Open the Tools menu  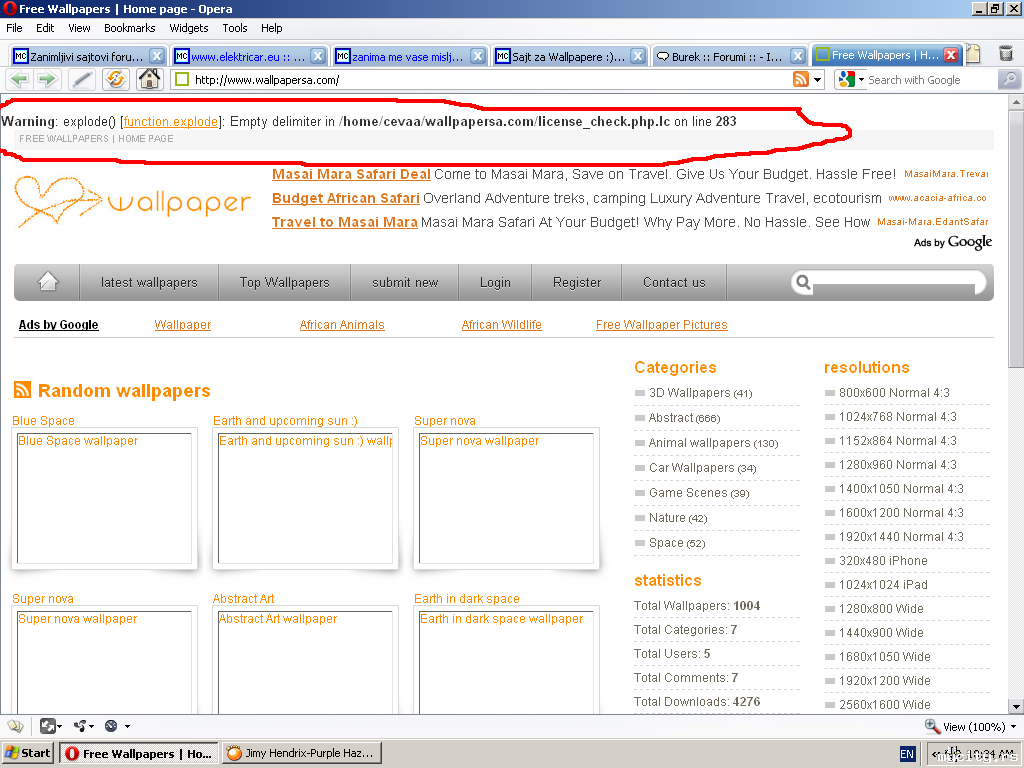coord(234,28)
